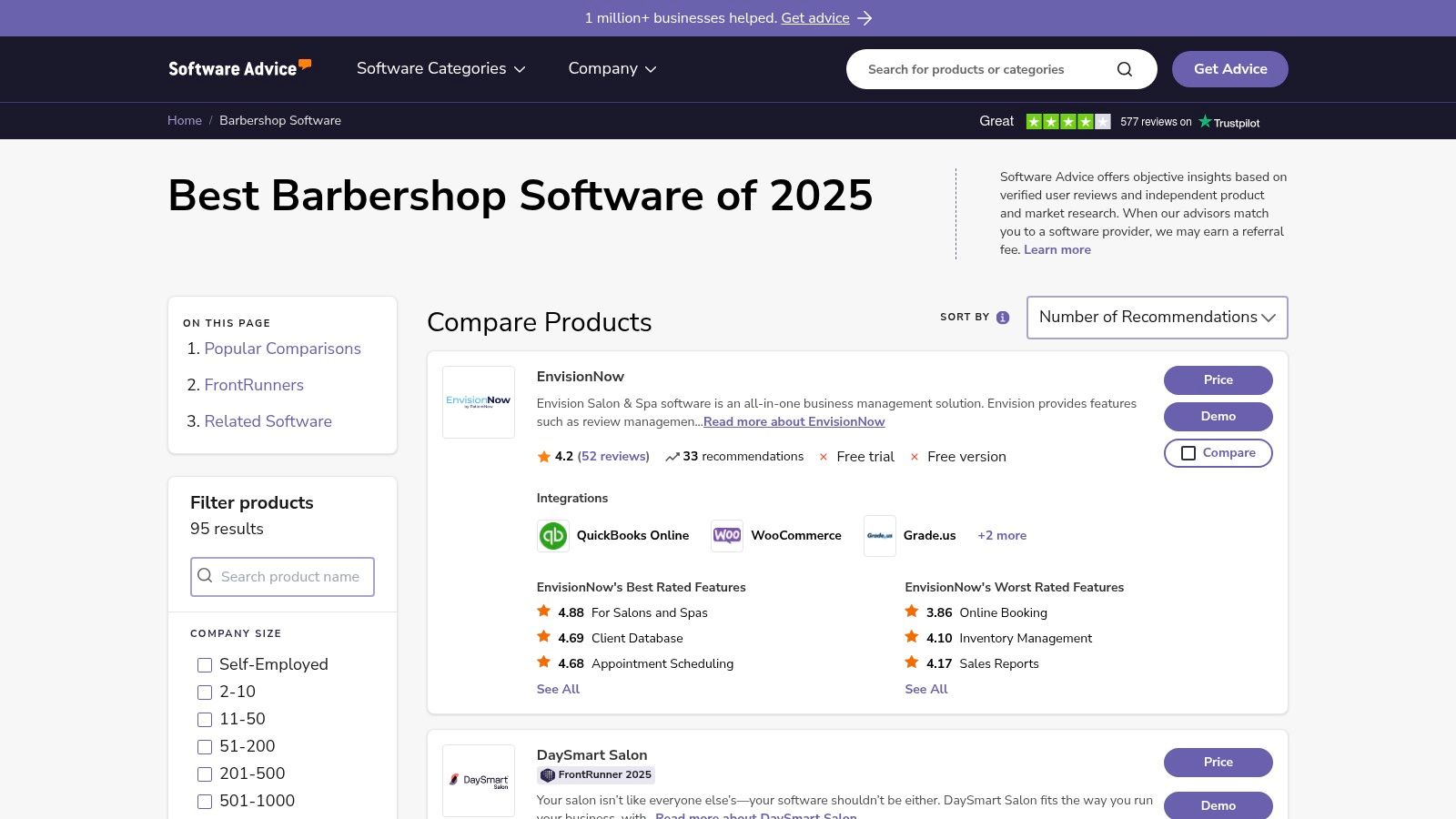Click the 95 results text
1456x819 pixels.
[227, 529]
